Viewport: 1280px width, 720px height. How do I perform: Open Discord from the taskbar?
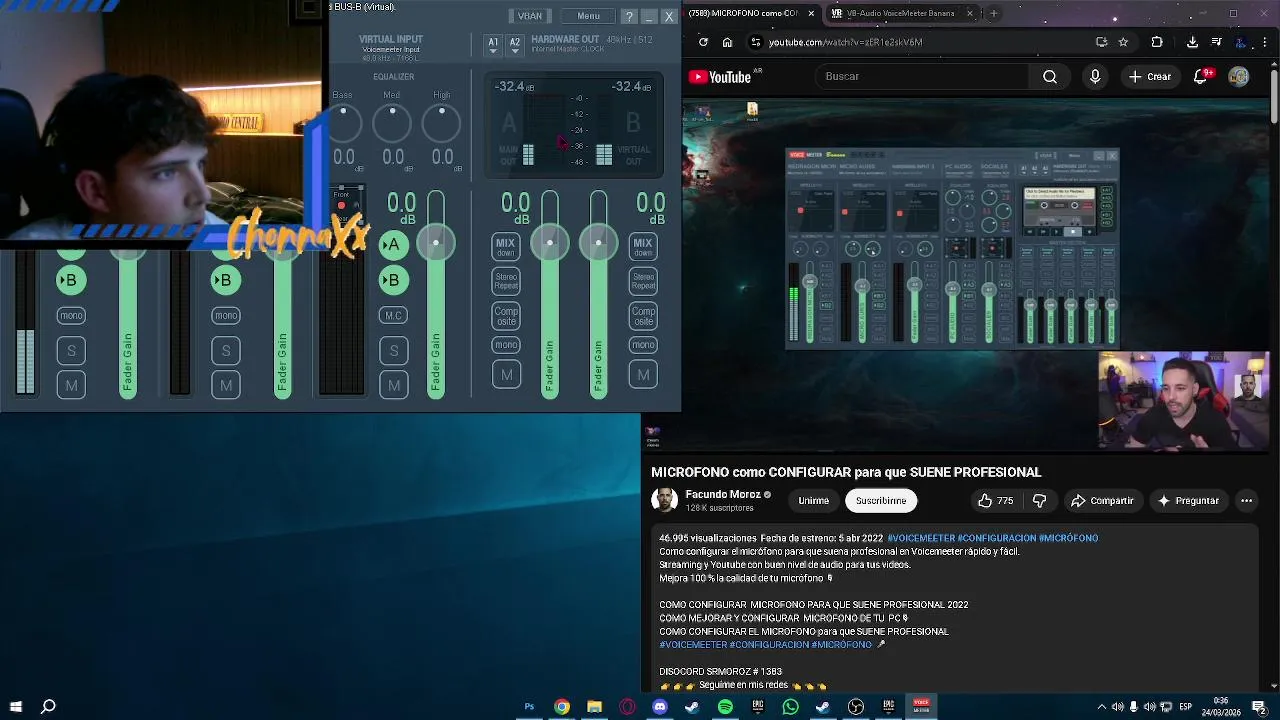pyautogui.click(x=660, y=707)
